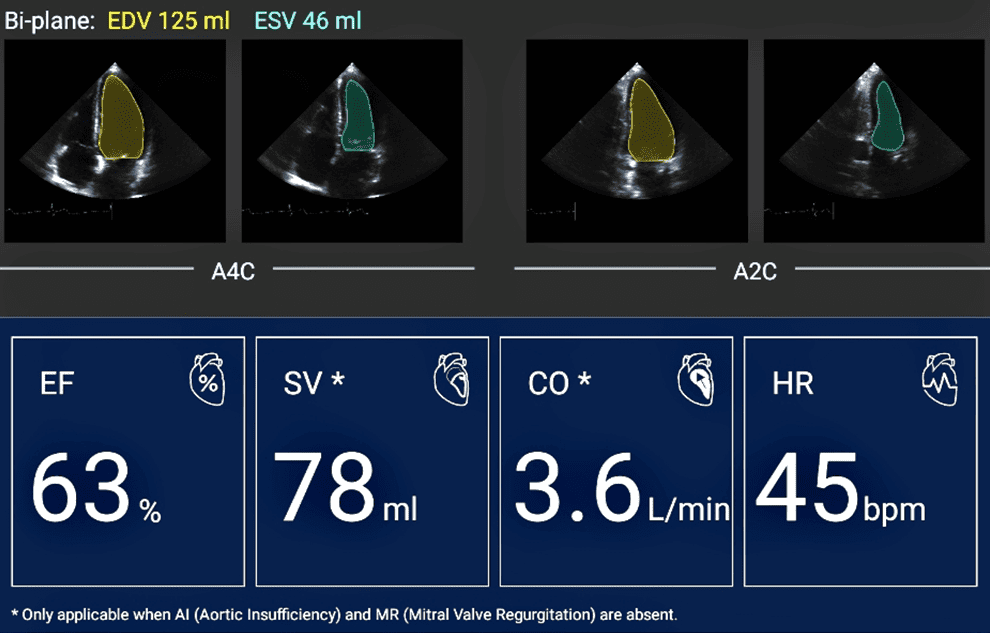990x633 pixels.
Task: Click the EDV 125 ml label
Action: pos(169,21)
